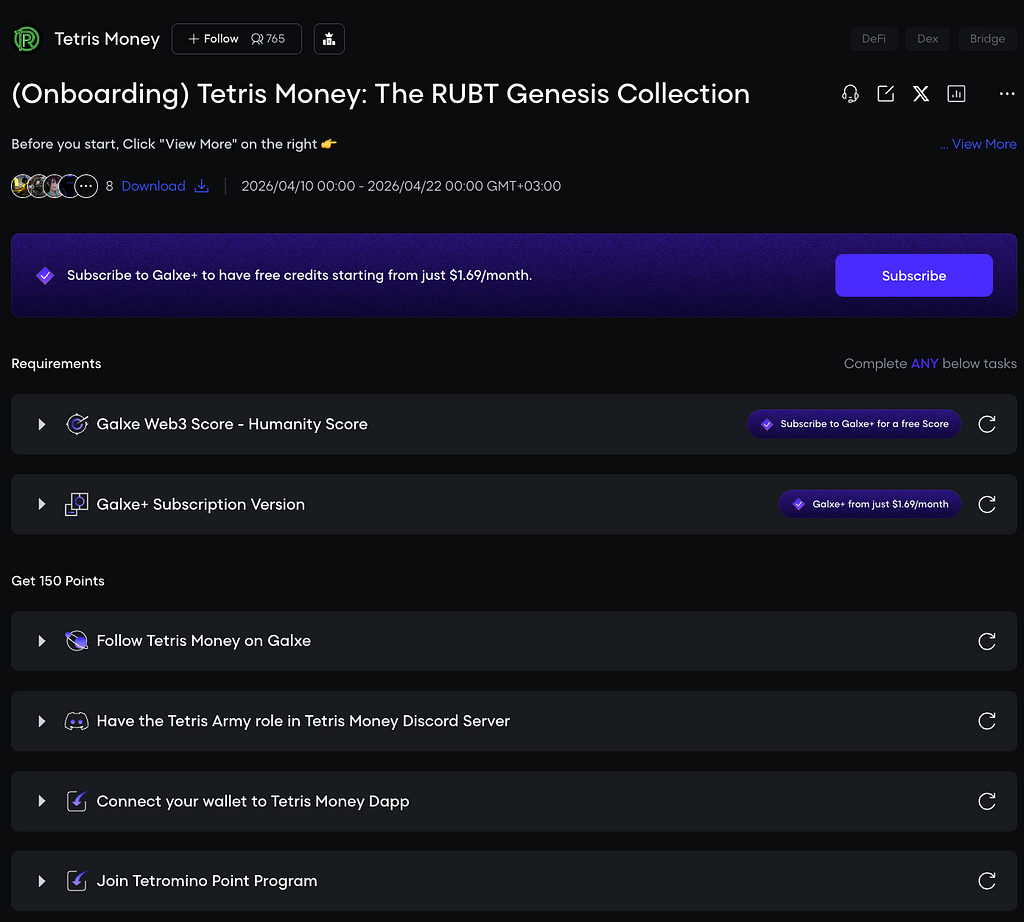Click the Before you start description text
The width and height of the screenshot is (1024, 922).
(x=174, y=144)
